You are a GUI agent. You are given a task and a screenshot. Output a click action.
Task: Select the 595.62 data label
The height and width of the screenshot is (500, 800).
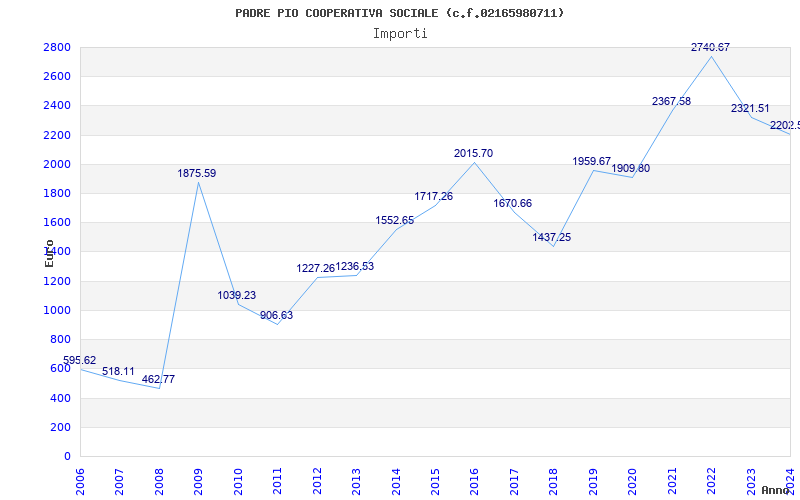[80, 360]
